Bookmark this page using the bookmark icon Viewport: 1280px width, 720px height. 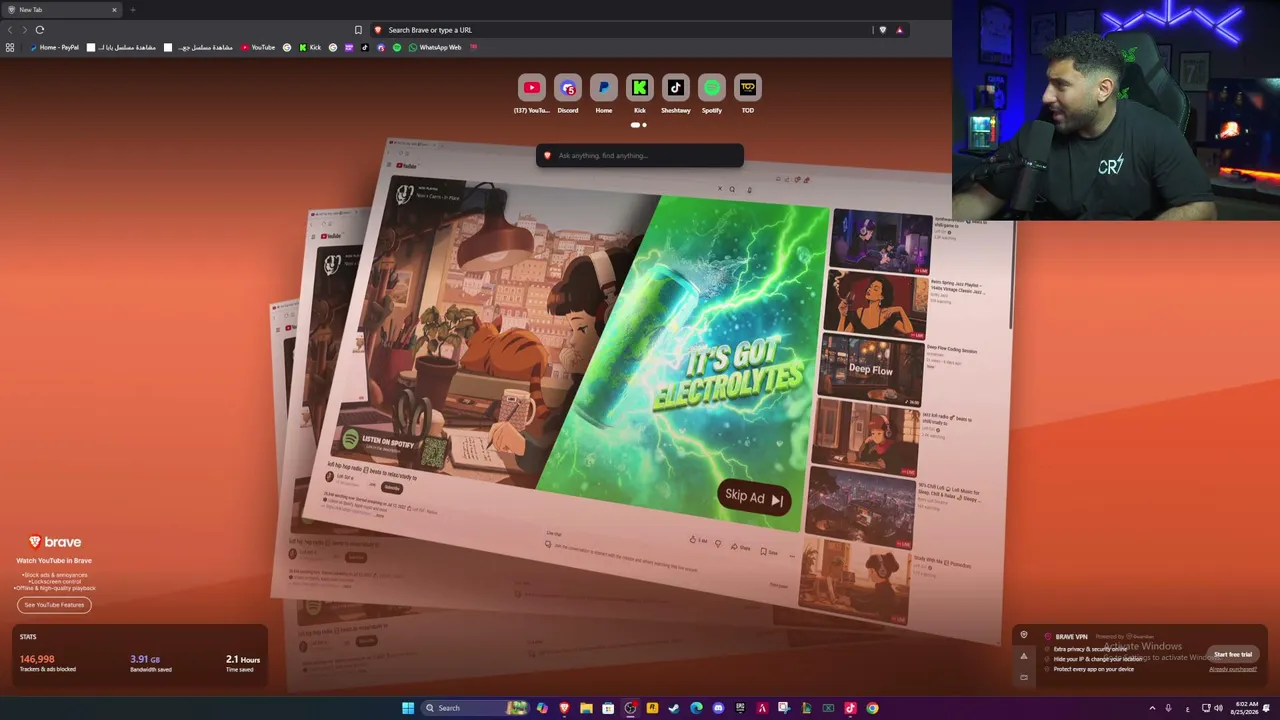(x=358, y=30)
